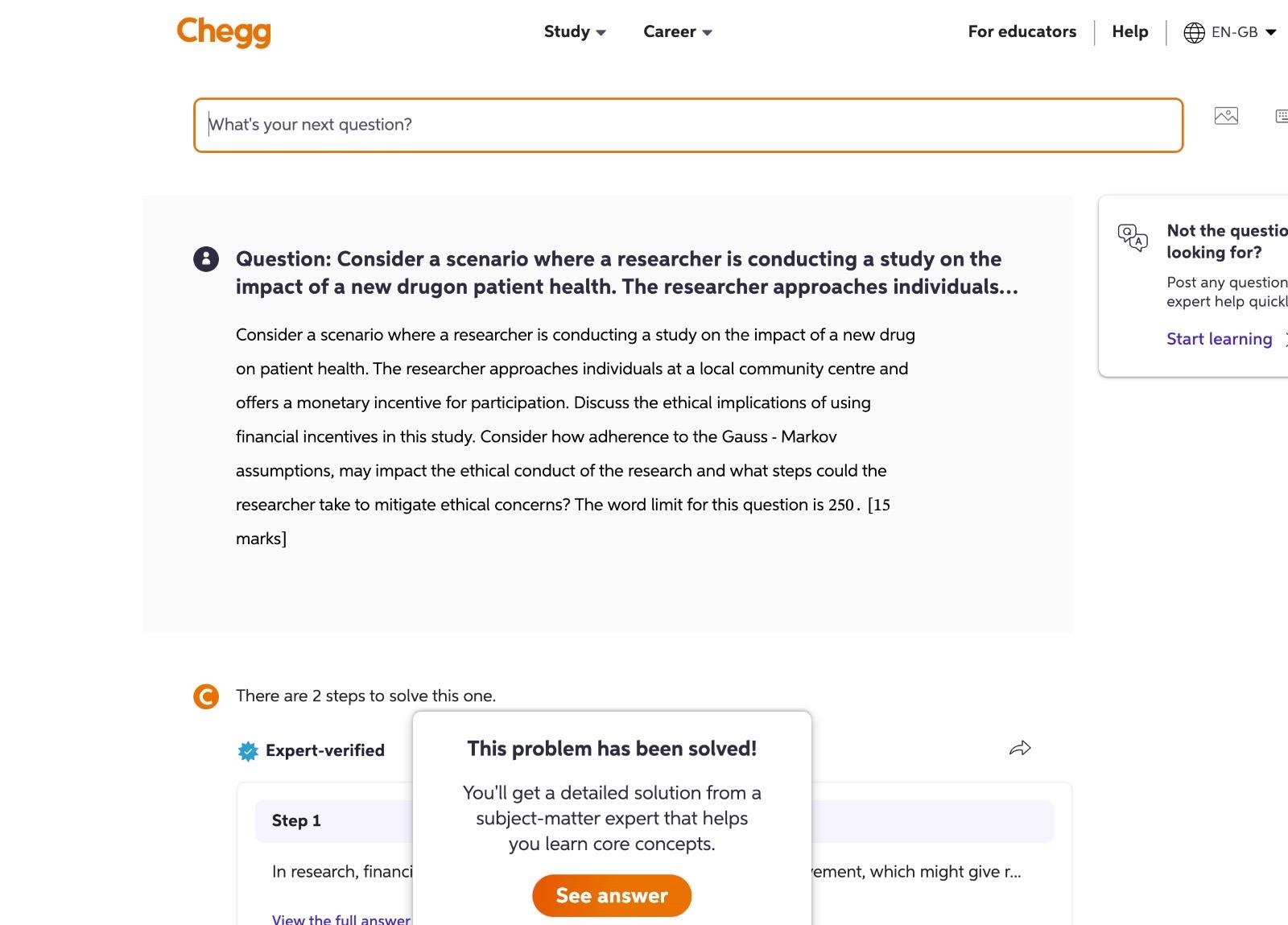Open the image upload icon beside the search bar

[1225, 115]
